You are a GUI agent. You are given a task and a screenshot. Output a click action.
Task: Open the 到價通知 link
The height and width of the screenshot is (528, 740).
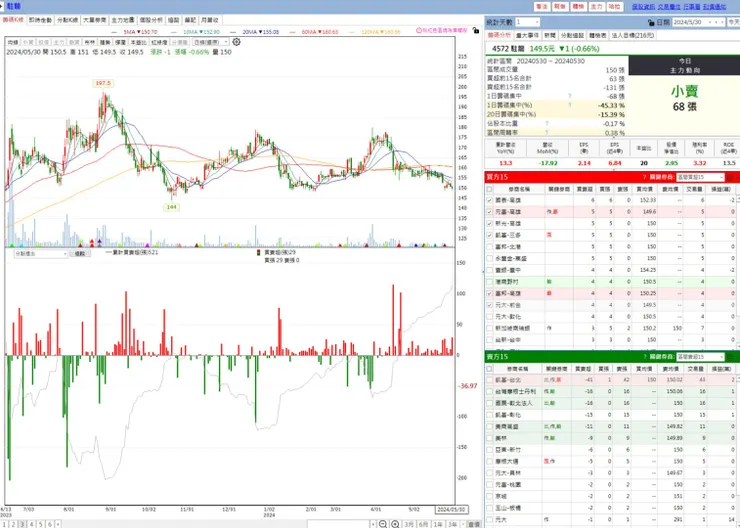pos(714,7)
